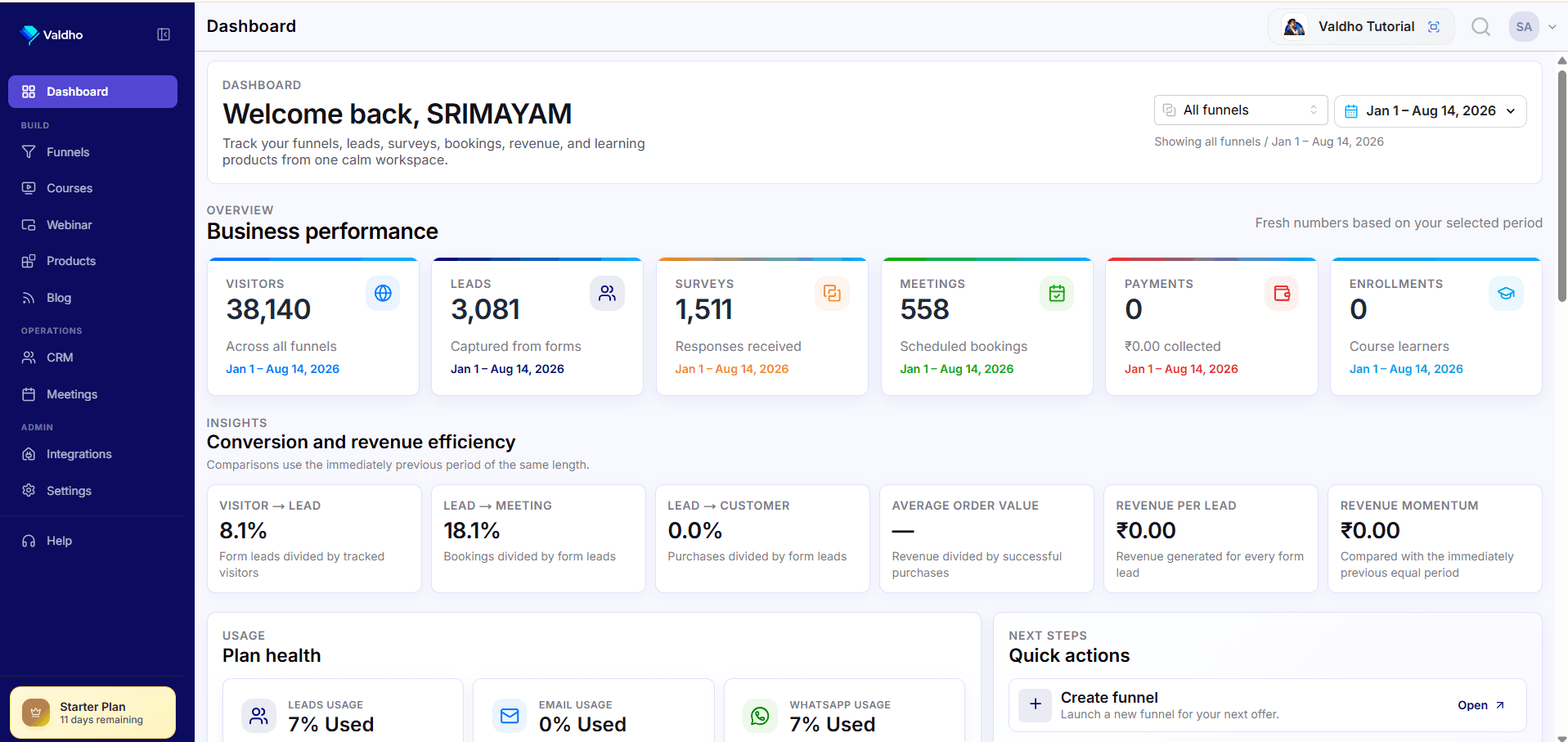This screenshot has width=1568, height=742.
Task: Click the Valdho logo
Action: tap(52, 34)
